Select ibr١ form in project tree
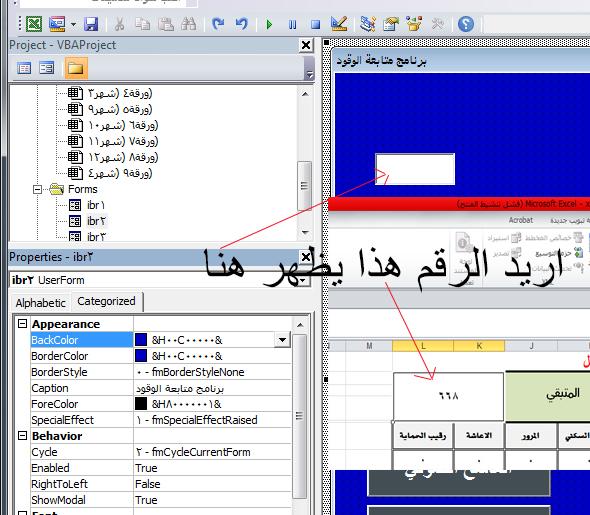The image size is (590, 515). click(96, 205)
